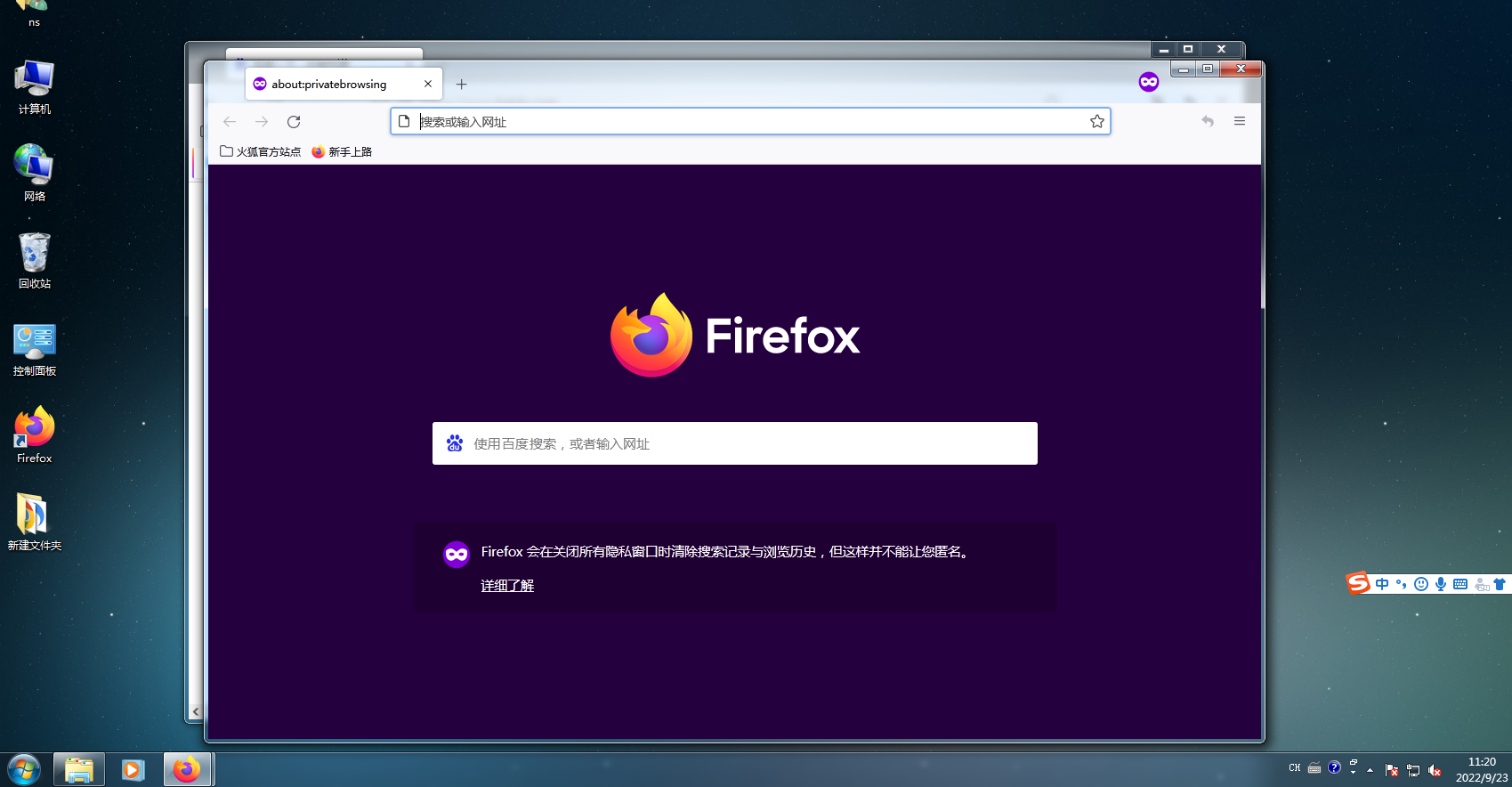
Task: Select the 新建文件夹 desktop folder
Action: 35,522
